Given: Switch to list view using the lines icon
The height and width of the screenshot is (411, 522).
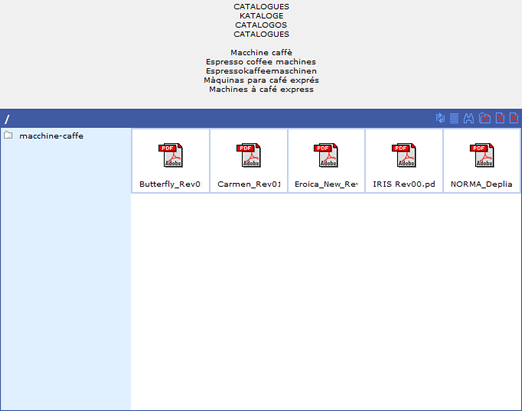Looking at the screenshot, I should [454, 118].
